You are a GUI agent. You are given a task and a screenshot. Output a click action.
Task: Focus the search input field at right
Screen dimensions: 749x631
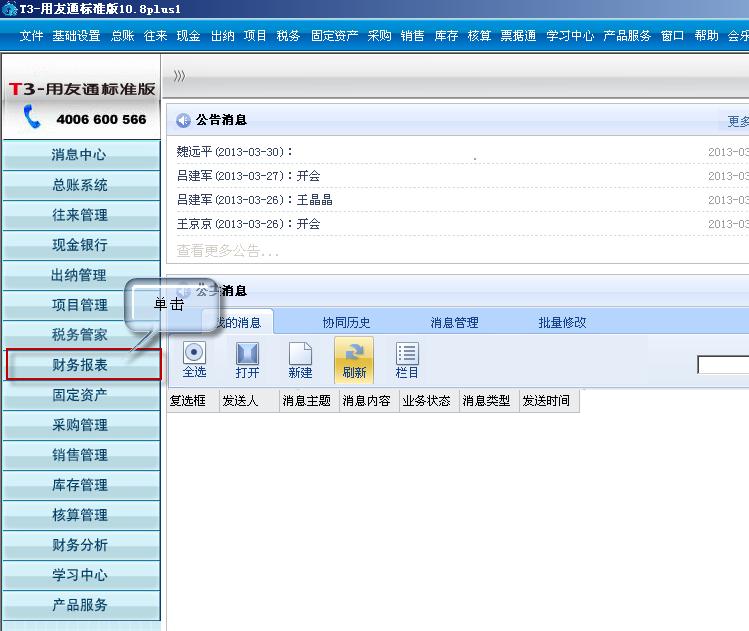tap(723, 365)
